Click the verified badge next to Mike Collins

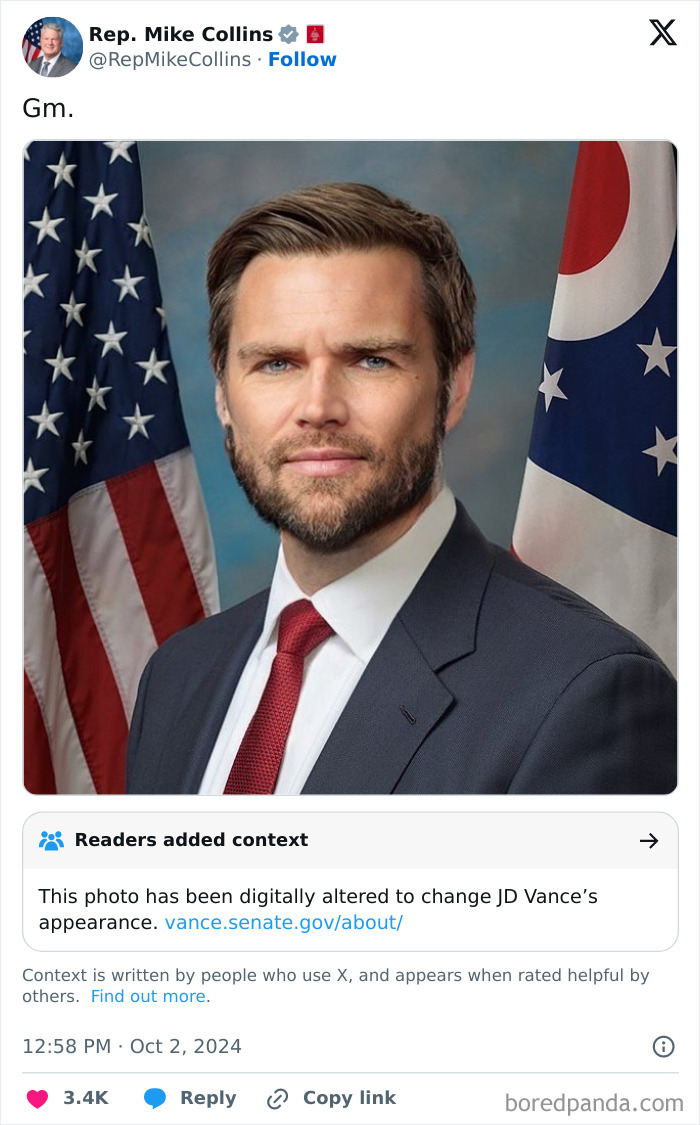(x=288, y=33)
